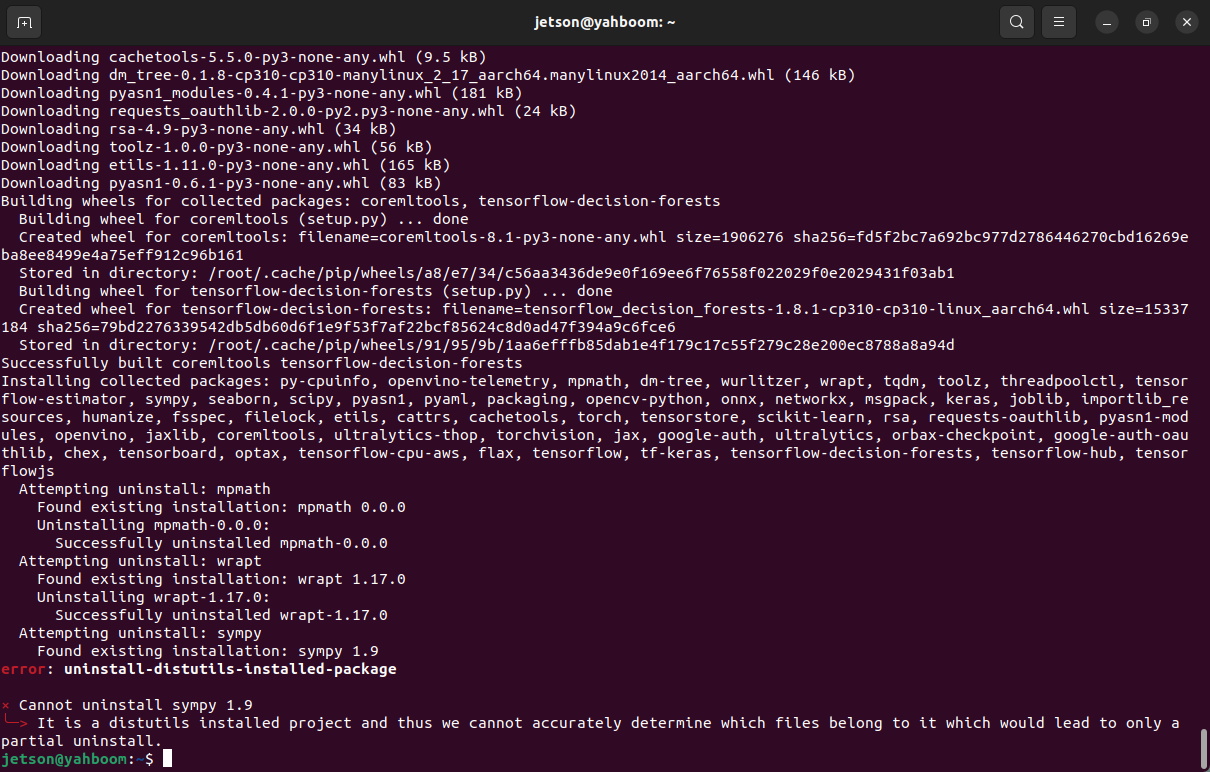Open the terminal search icon

tap(1017, 22)
